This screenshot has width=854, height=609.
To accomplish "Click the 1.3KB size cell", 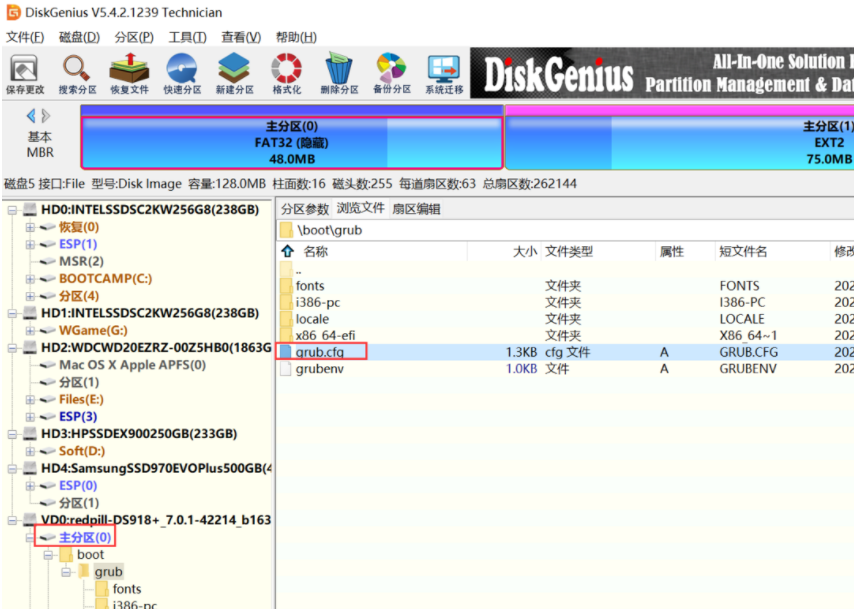I will pyautogui.click(x=521, y=352).
